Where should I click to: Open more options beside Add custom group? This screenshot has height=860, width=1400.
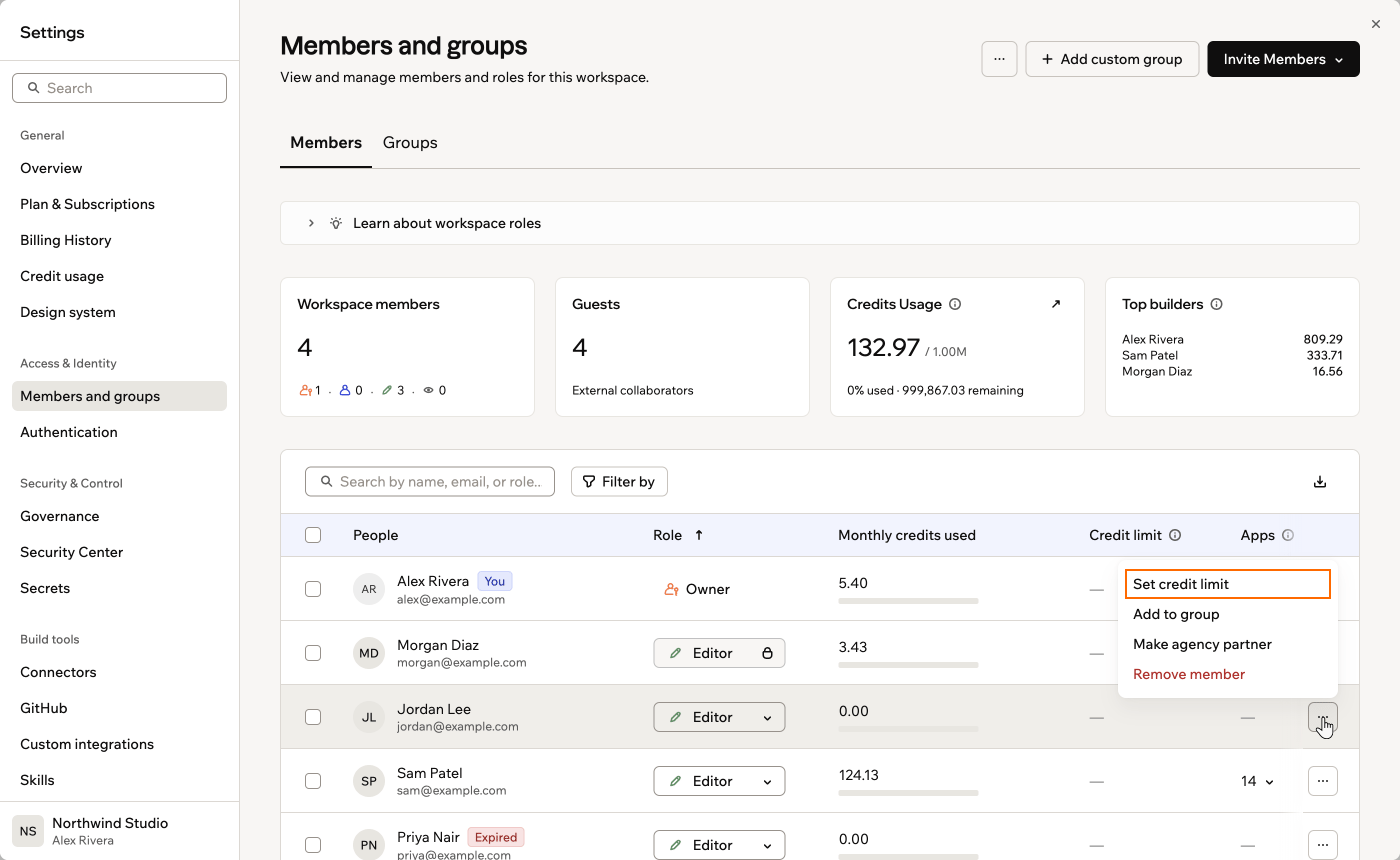tap(1000, 59)
